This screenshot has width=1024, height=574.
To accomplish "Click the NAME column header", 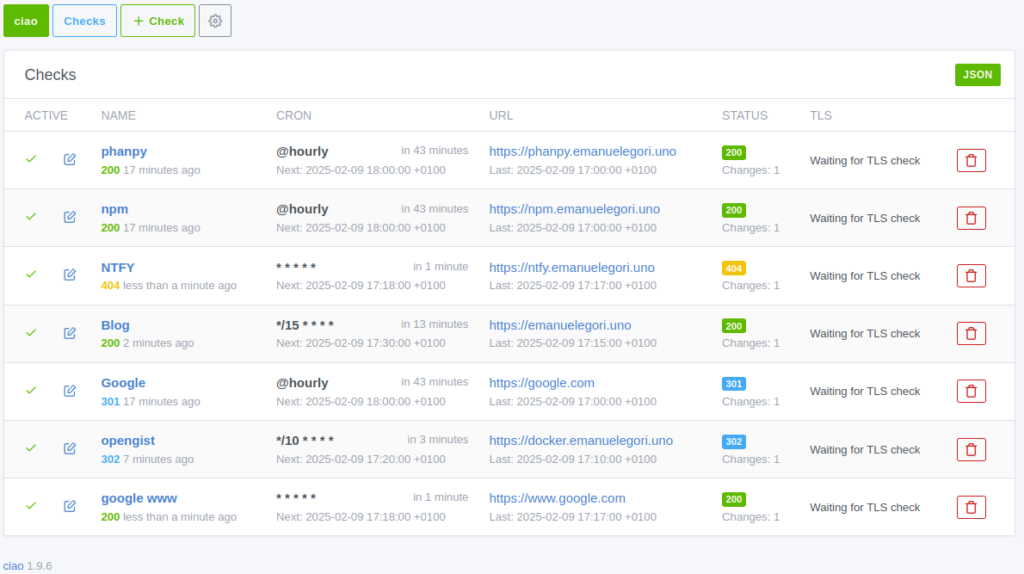I will pyautogui.click(x=118, y=116).
